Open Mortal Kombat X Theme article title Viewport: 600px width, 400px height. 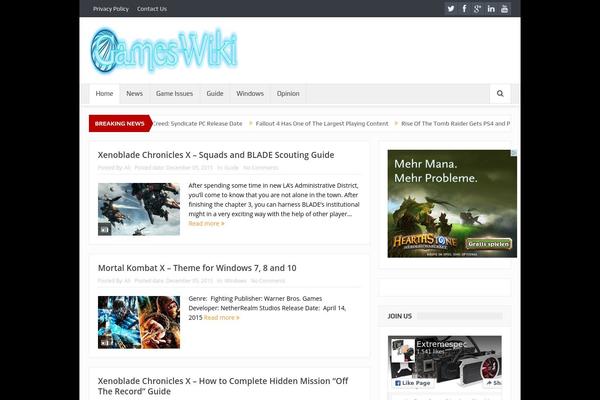pos(197,268)
